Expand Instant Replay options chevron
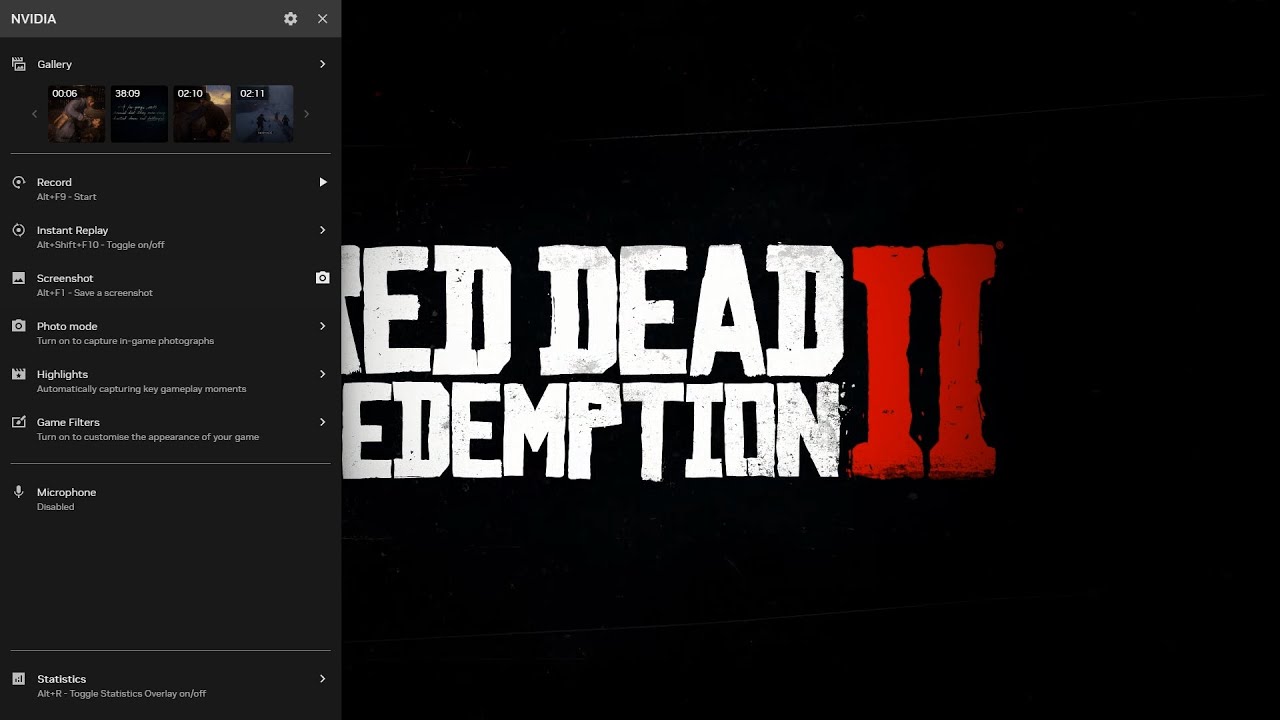This screenshot has width=1280, height=720. (322, 230)
